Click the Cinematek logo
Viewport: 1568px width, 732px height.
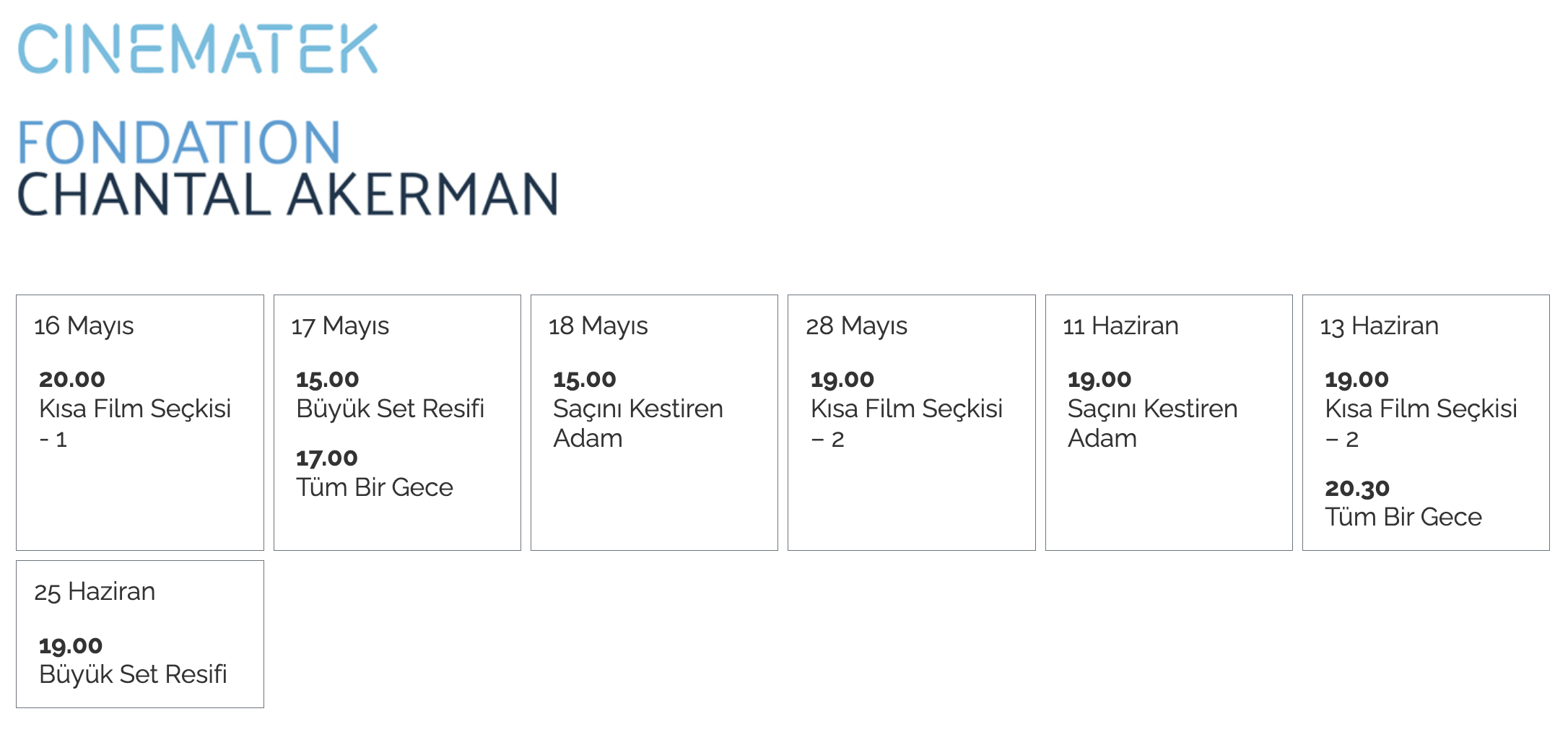tap(198, 48)
